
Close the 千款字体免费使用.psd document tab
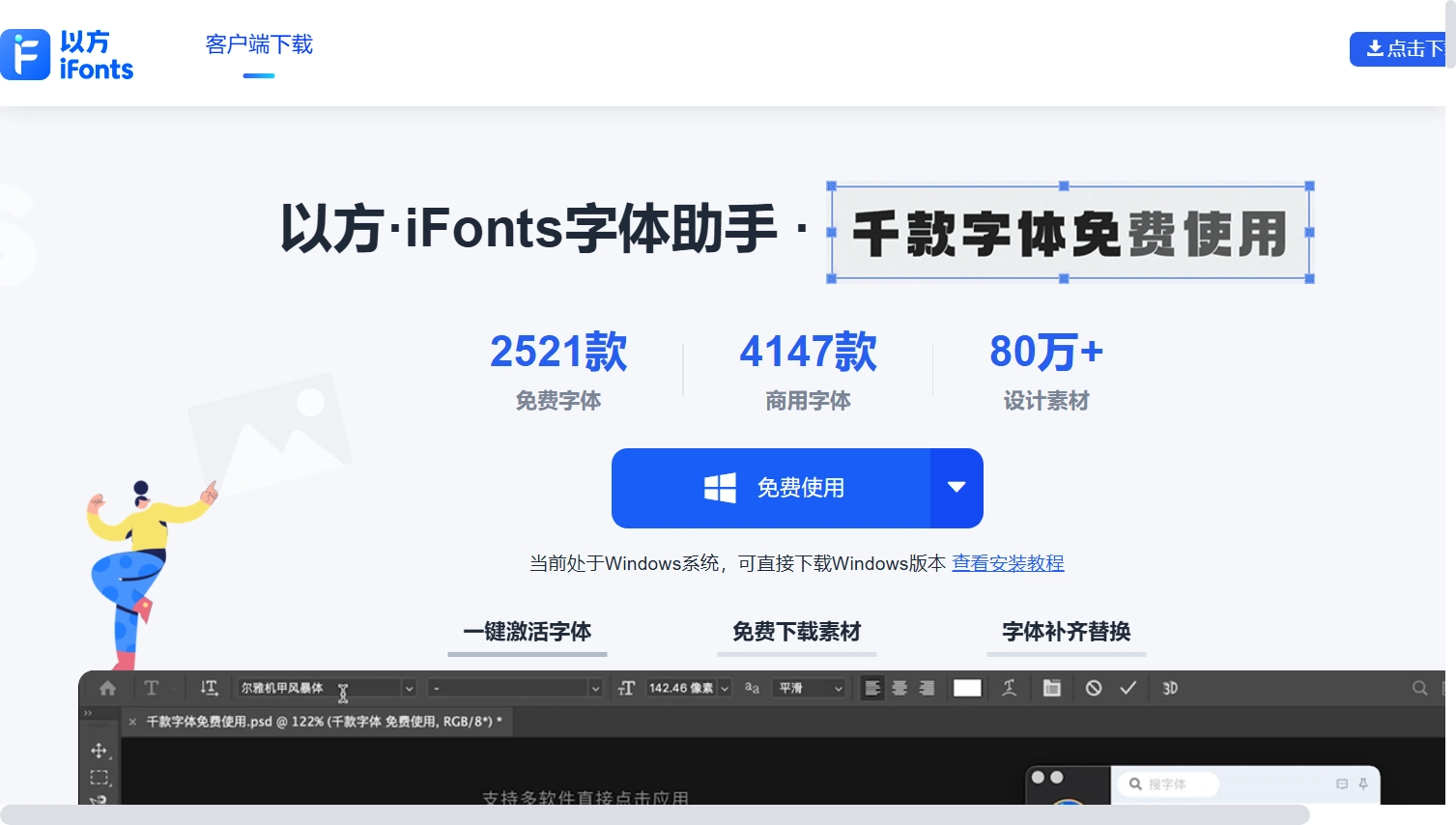click(x=132, y=722)
